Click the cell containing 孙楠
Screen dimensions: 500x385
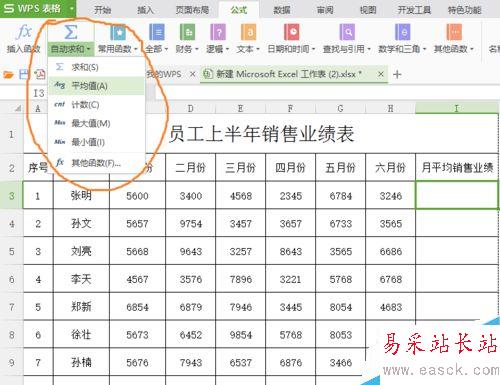click(x=81, y=362)
